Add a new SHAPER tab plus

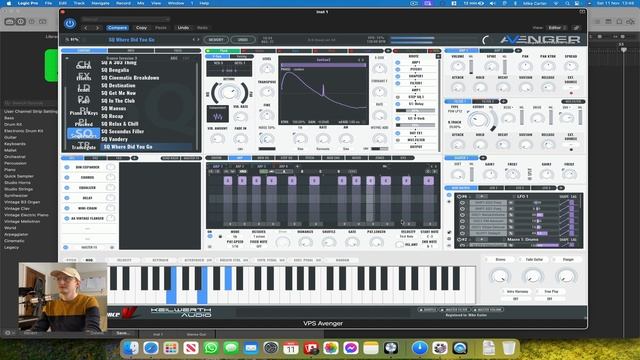coord(483,158)
